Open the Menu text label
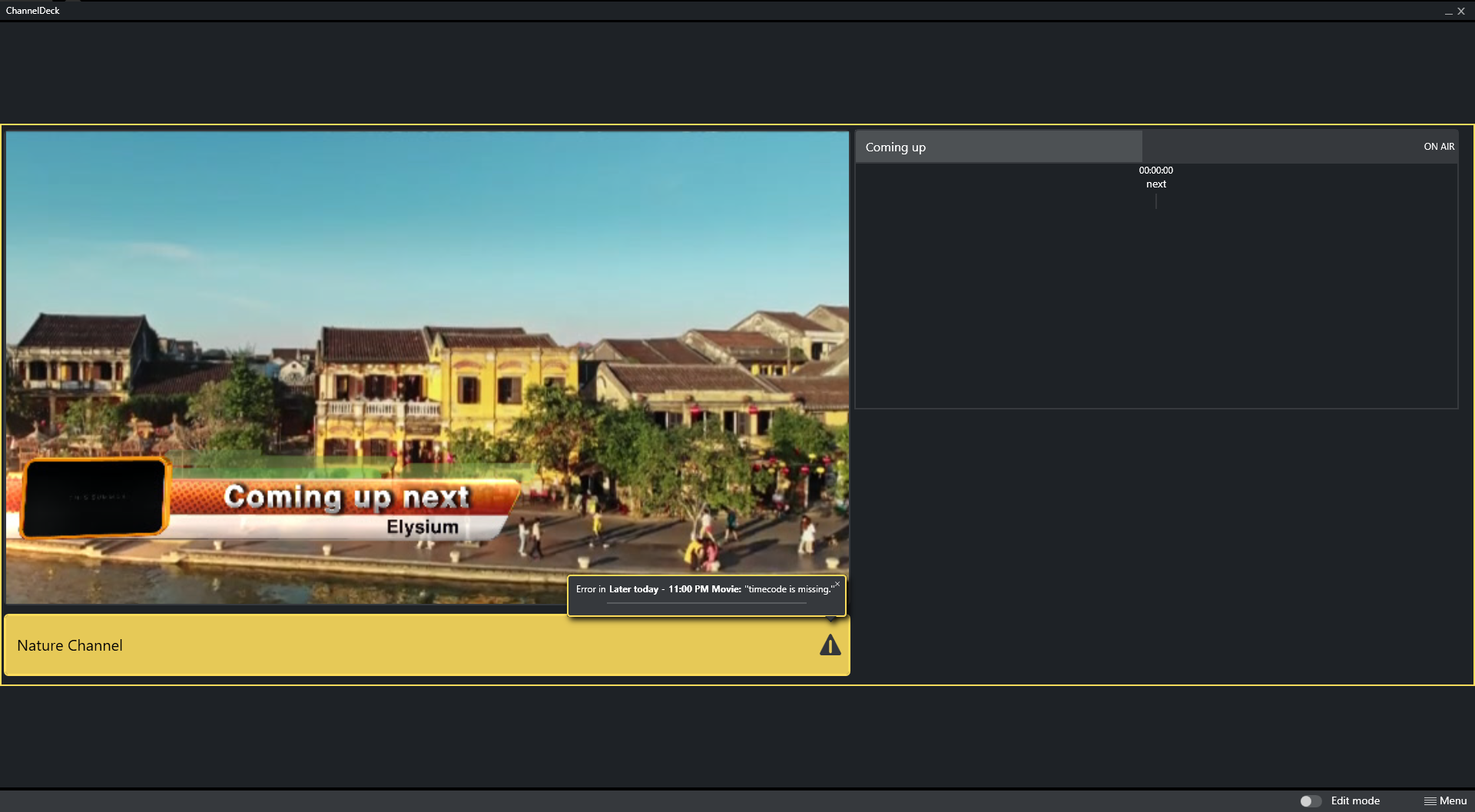 [x=1453, y=800]
